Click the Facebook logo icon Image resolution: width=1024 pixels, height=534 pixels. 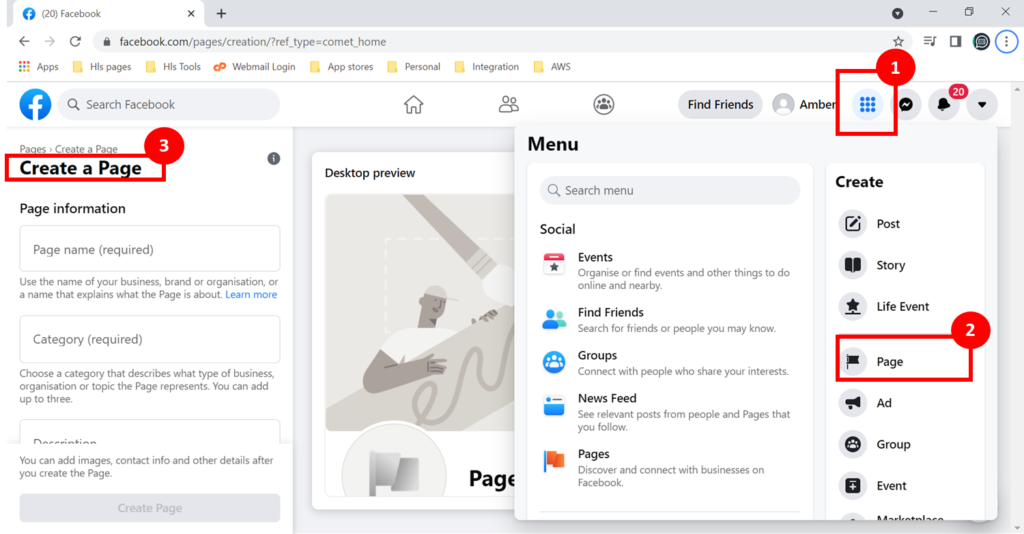coord(35,104)
